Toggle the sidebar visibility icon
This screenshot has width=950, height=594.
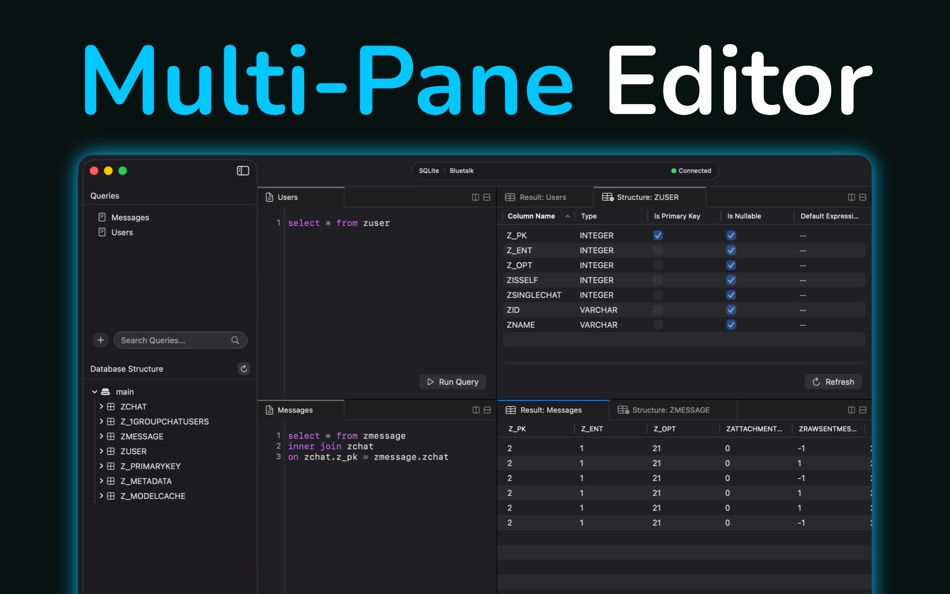pos(241,170)
